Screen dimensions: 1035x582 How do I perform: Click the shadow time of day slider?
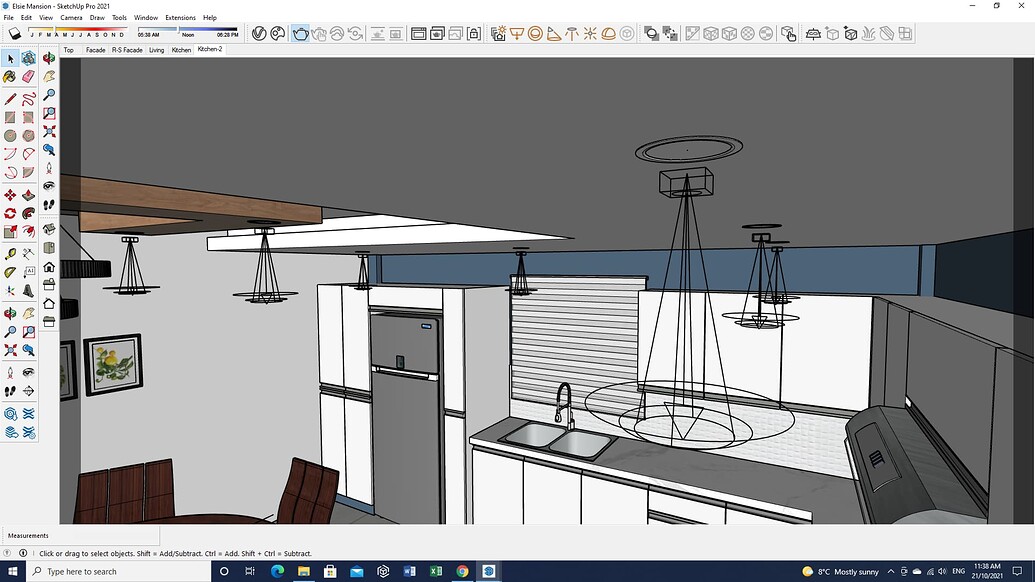pyautogui.click(x=188, y=29)
